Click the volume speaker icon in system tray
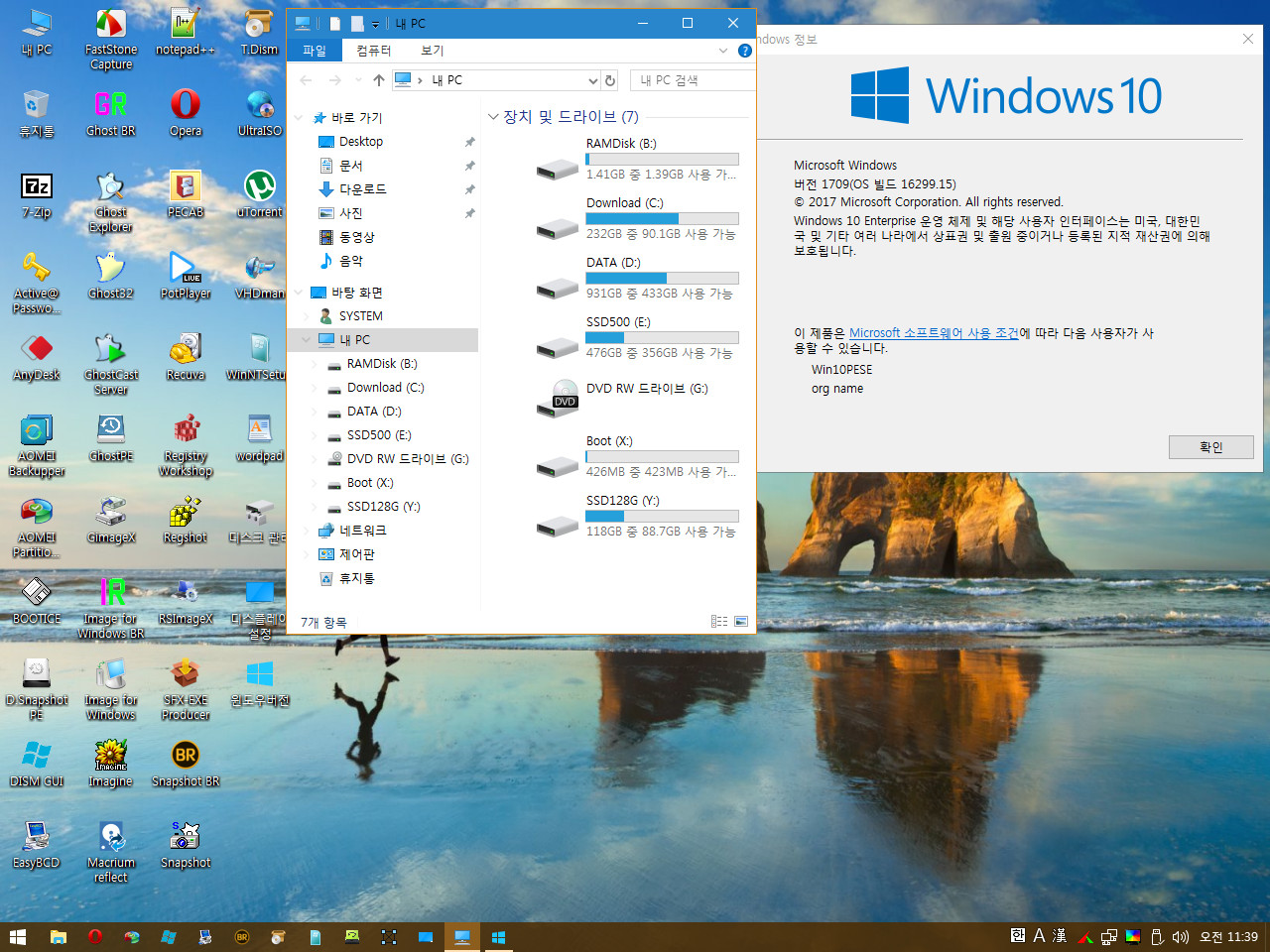1270x952 pixels. (x=1180, y=937)
